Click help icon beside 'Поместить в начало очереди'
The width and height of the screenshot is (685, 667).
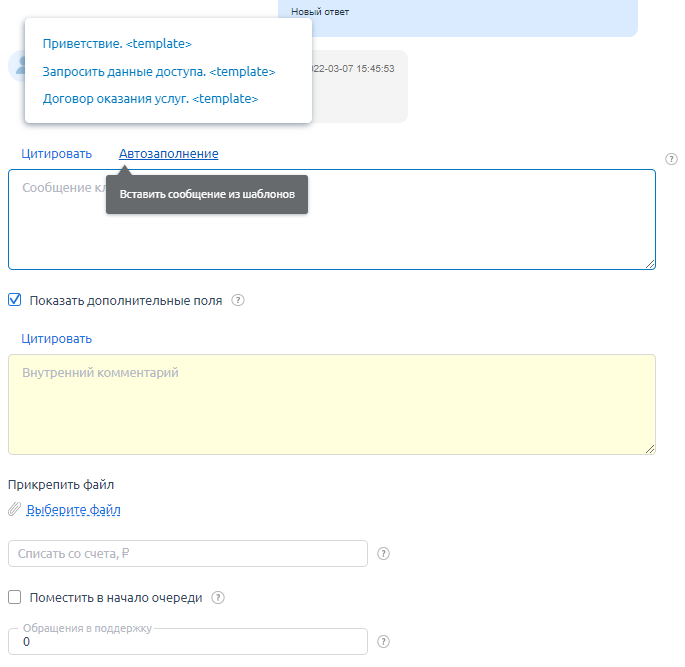point(218,598)
